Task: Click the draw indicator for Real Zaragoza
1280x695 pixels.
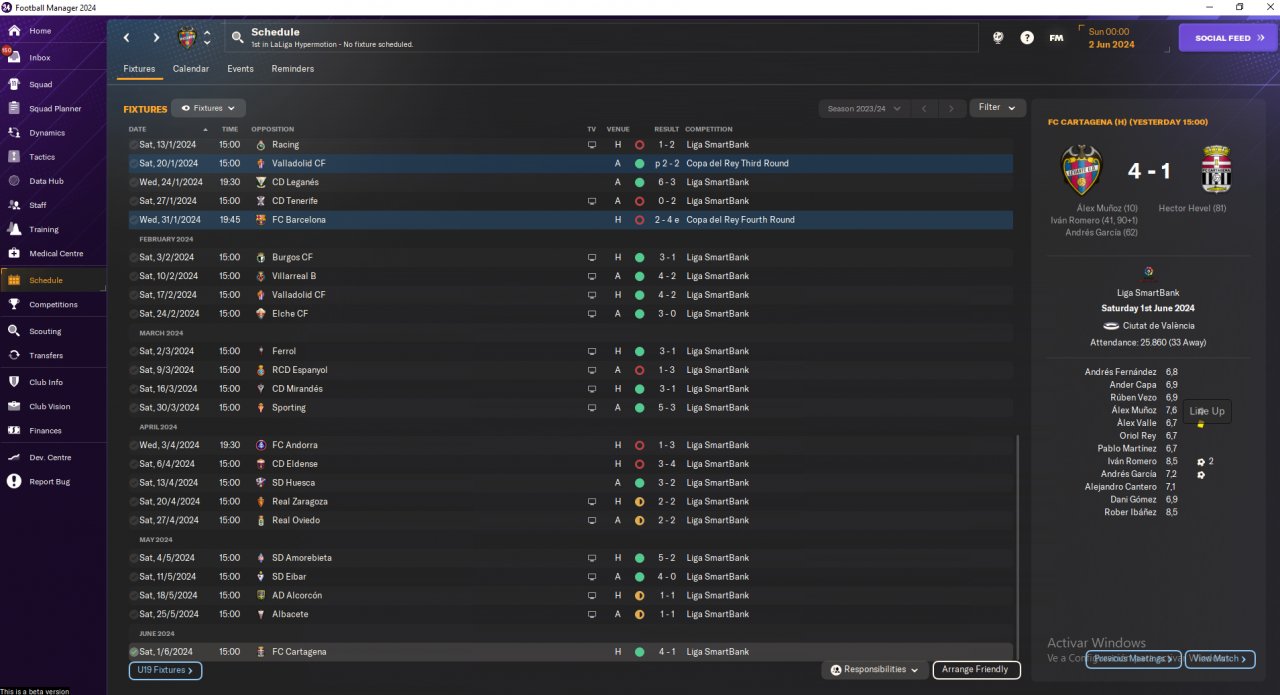Action: (639, 502)
